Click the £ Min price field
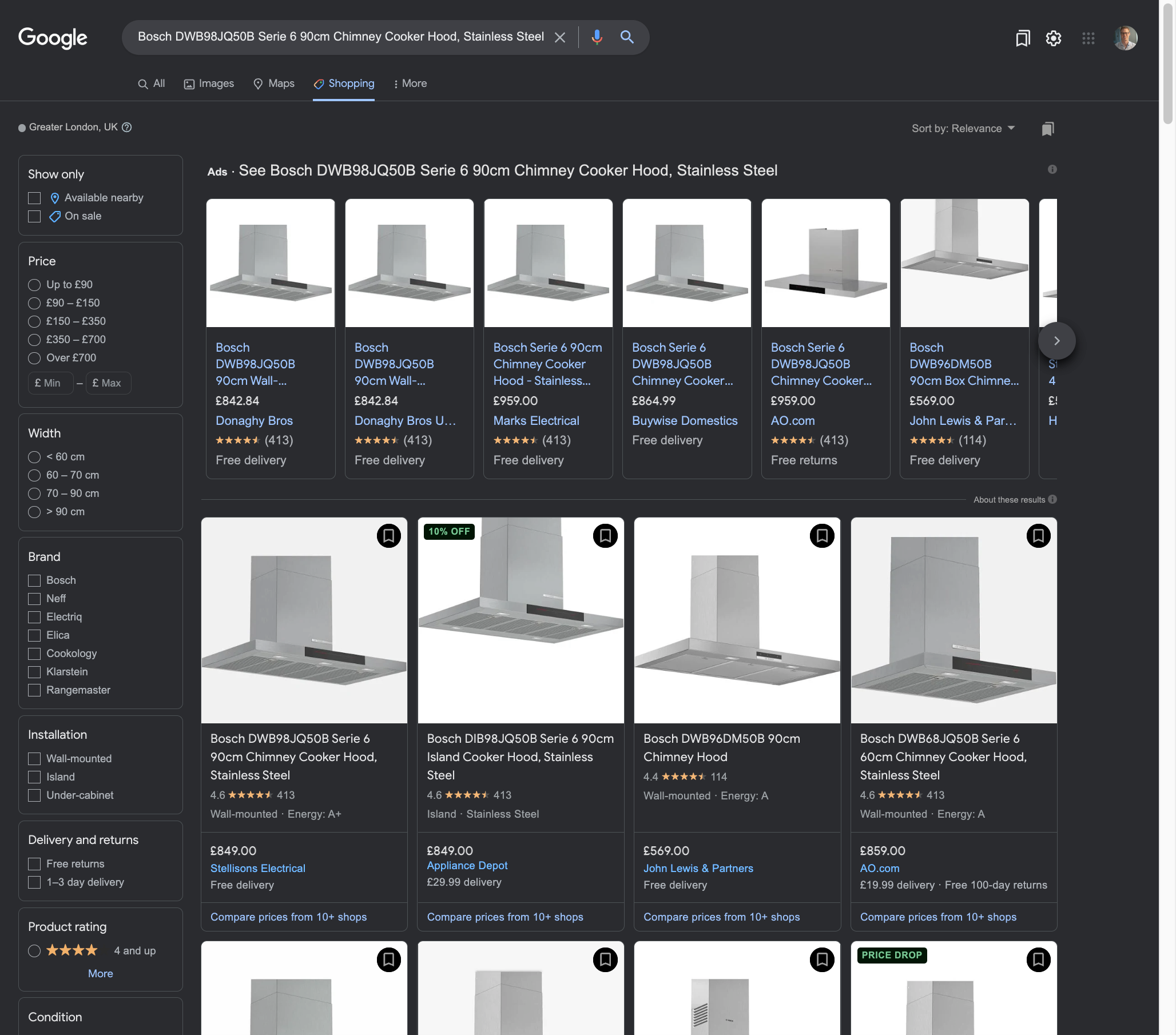This screenshot has width=1176, height=1035. click(x=51, y=383)
